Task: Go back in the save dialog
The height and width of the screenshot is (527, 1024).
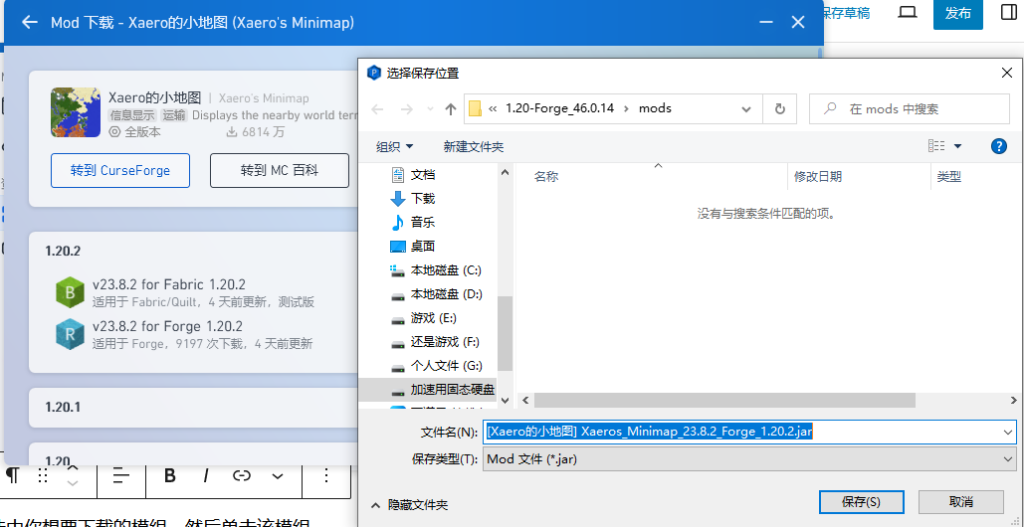Action: tap(377, 109)
